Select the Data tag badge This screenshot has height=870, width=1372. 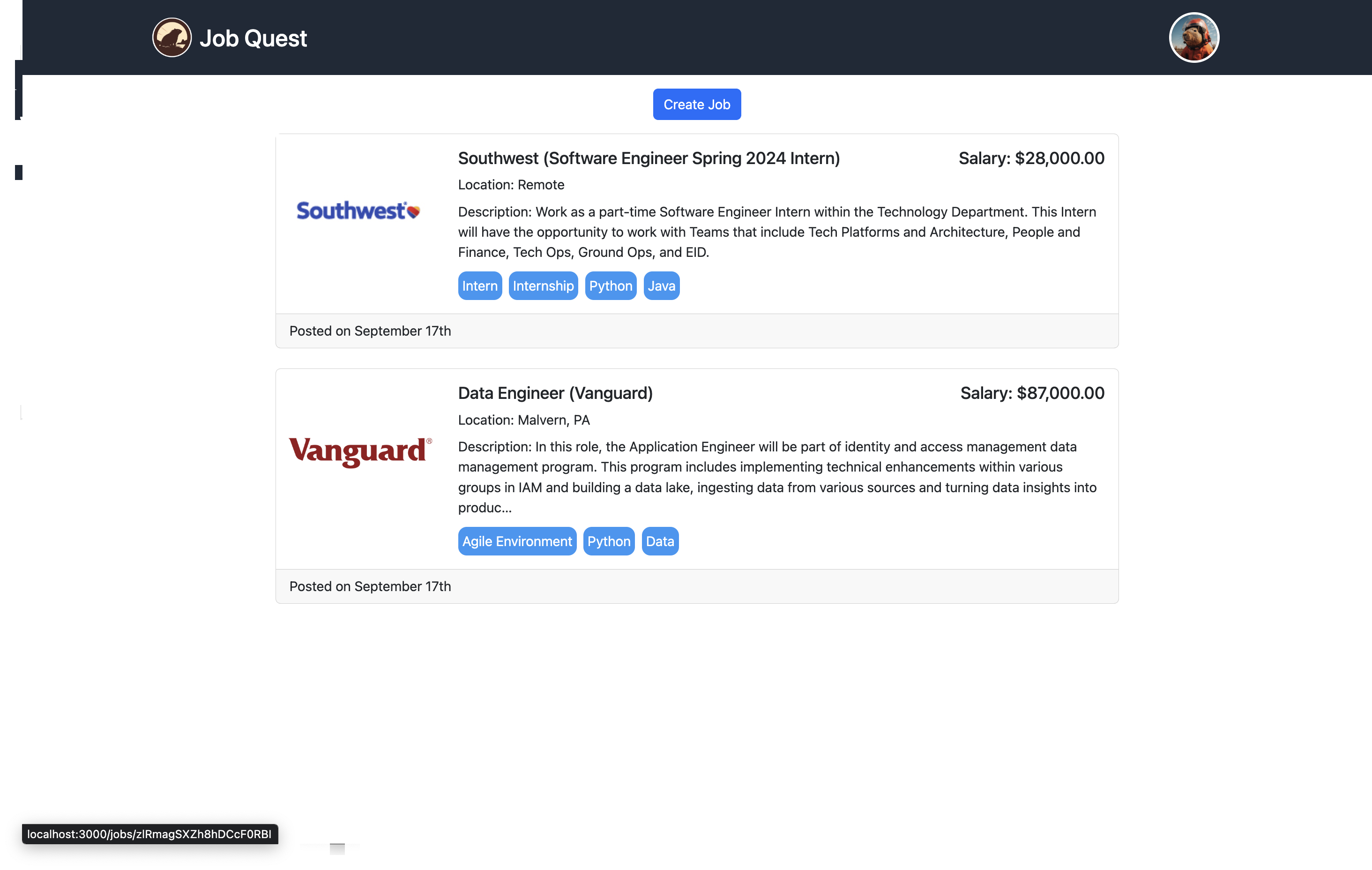659,541
